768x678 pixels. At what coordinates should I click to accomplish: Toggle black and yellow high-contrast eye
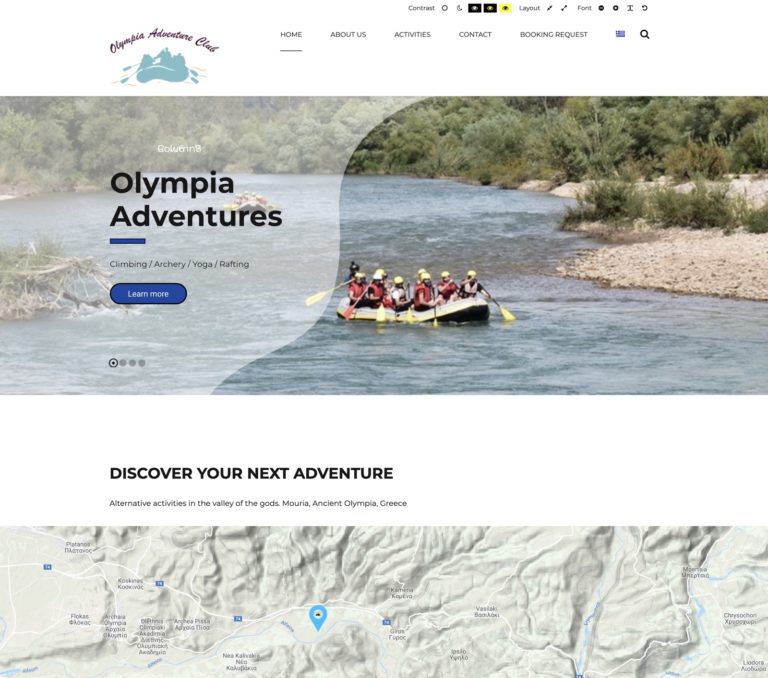tap(490, 8)
